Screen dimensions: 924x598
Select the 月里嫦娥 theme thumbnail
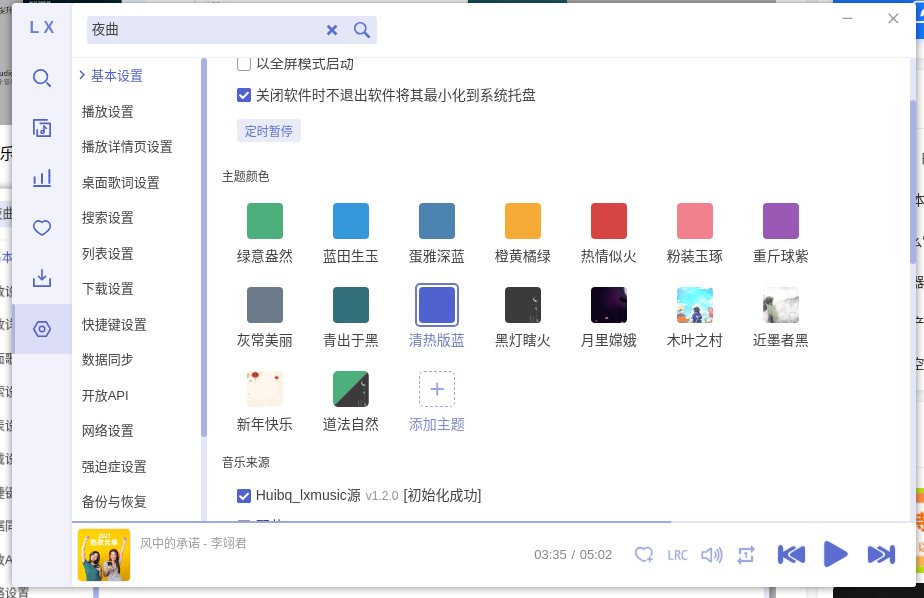coord(609,305)
